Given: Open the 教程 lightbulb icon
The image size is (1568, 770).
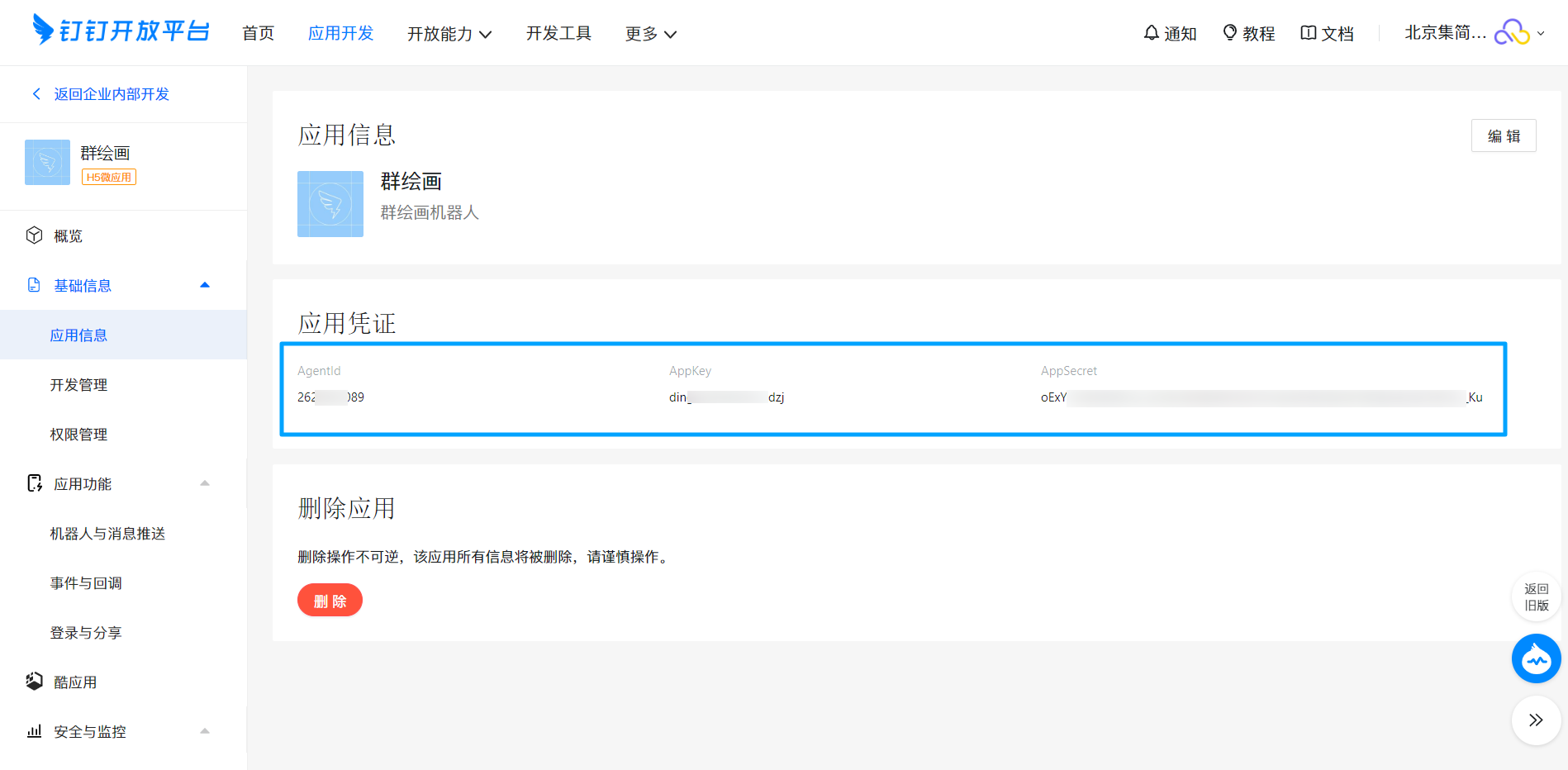Looking at the screenshot, I should click(1230, 33).
